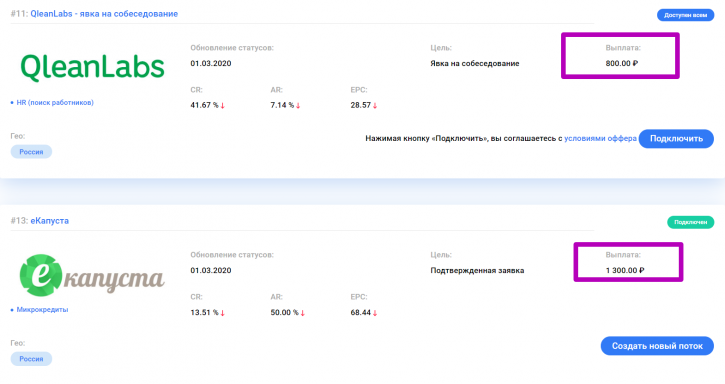The image size is (725, 384).
Task: Select AR value 50.00 %
Action: [x=284, y=313]
